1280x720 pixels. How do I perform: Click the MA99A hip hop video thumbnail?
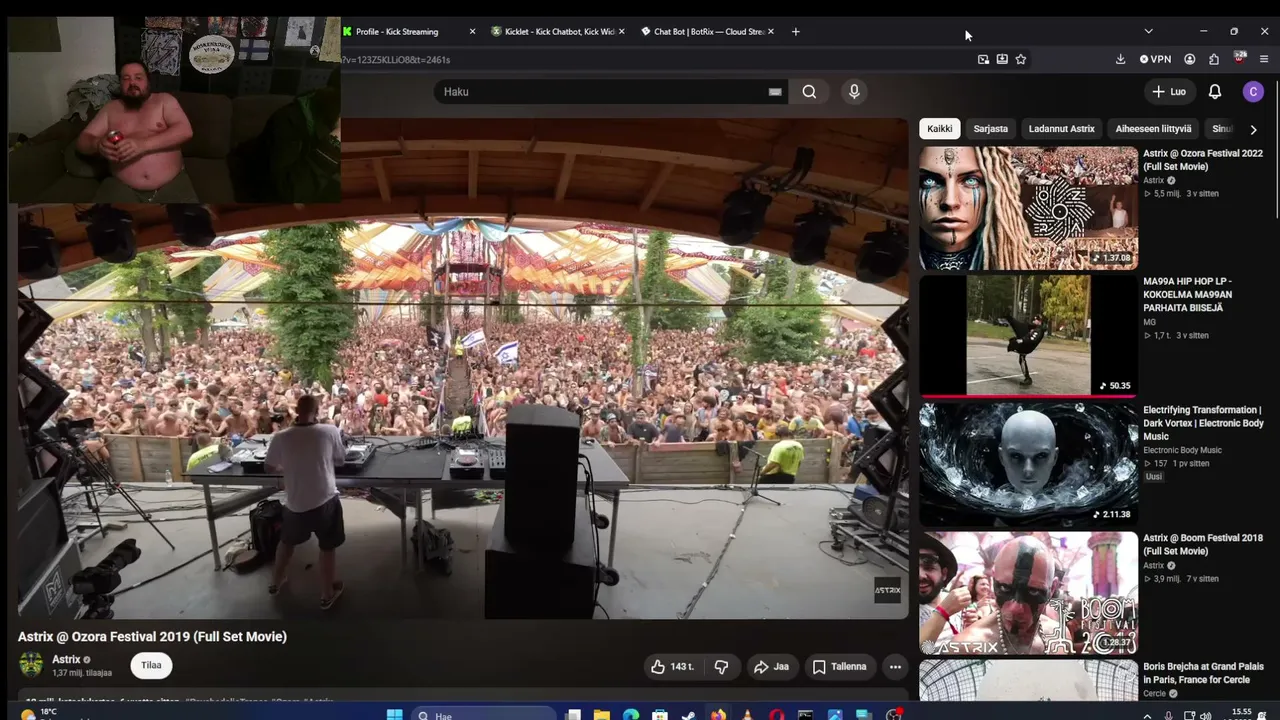(1029, 336)
